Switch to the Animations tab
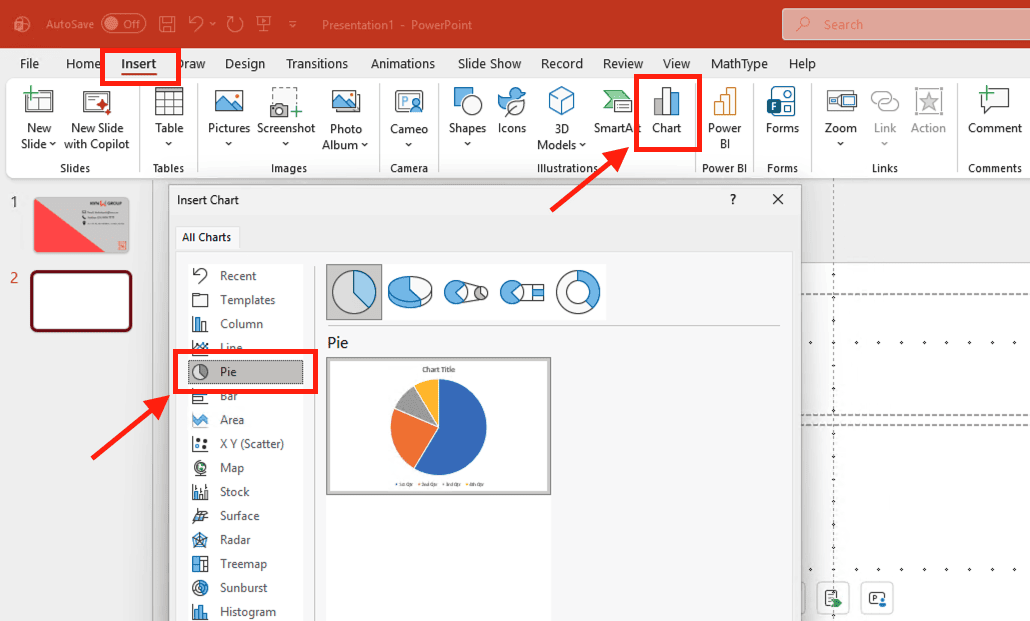This screenshot has height=621, width=1030. (x=403, y=64)
